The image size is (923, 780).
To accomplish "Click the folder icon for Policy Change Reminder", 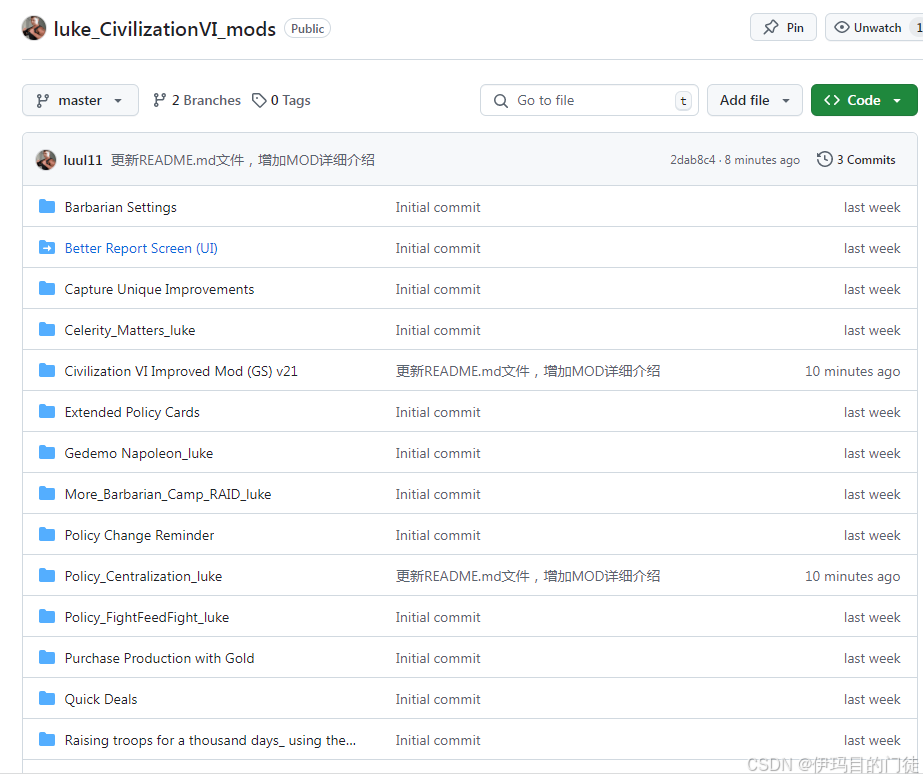I will coord(47,535).
